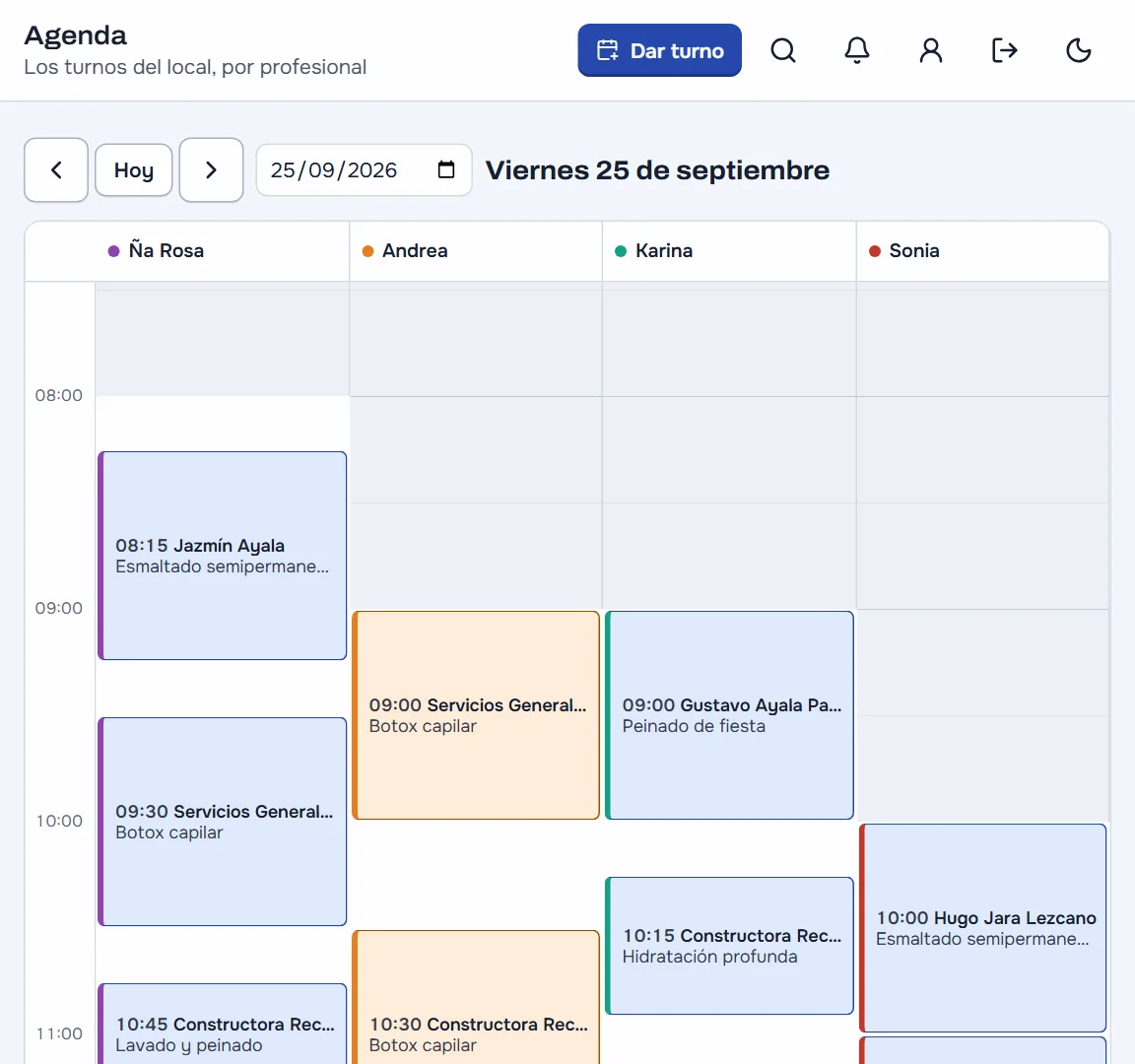Select the Karina column header
The height and width of the screenshot is (1064, 1135).
(730, 251)
